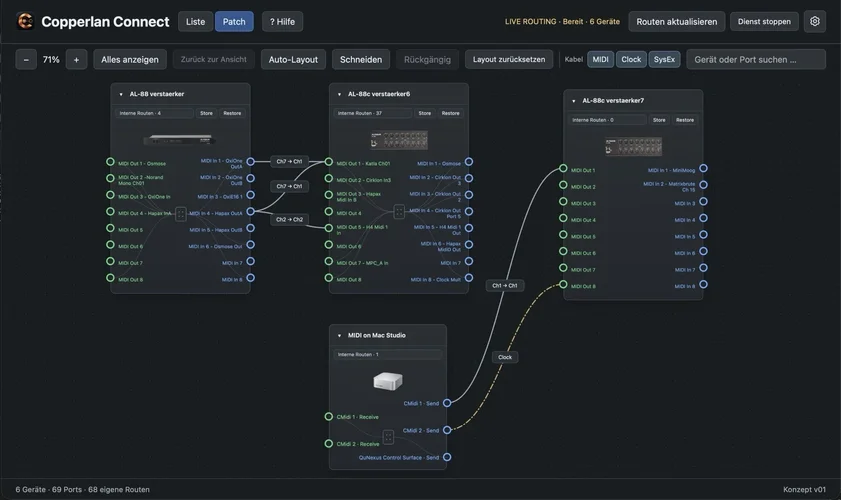This screenshot has height=500, width=841.
Task: Click Store on AL-88c verstaerker7
Action: pos(659,120)
